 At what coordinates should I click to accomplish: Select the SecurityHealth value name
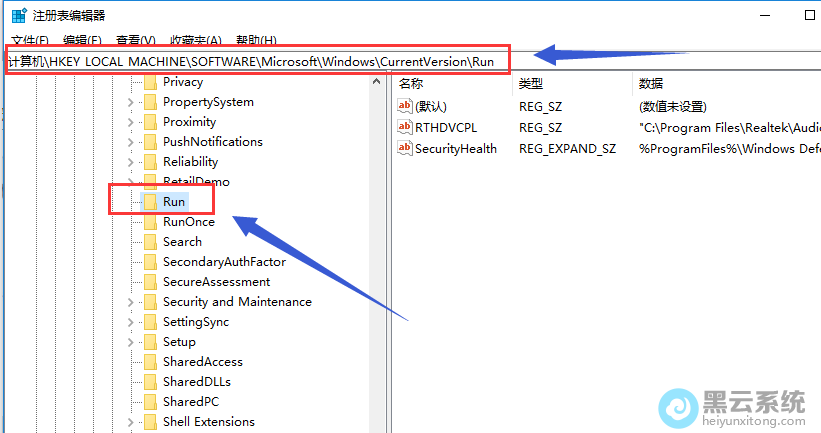point(456,149)
